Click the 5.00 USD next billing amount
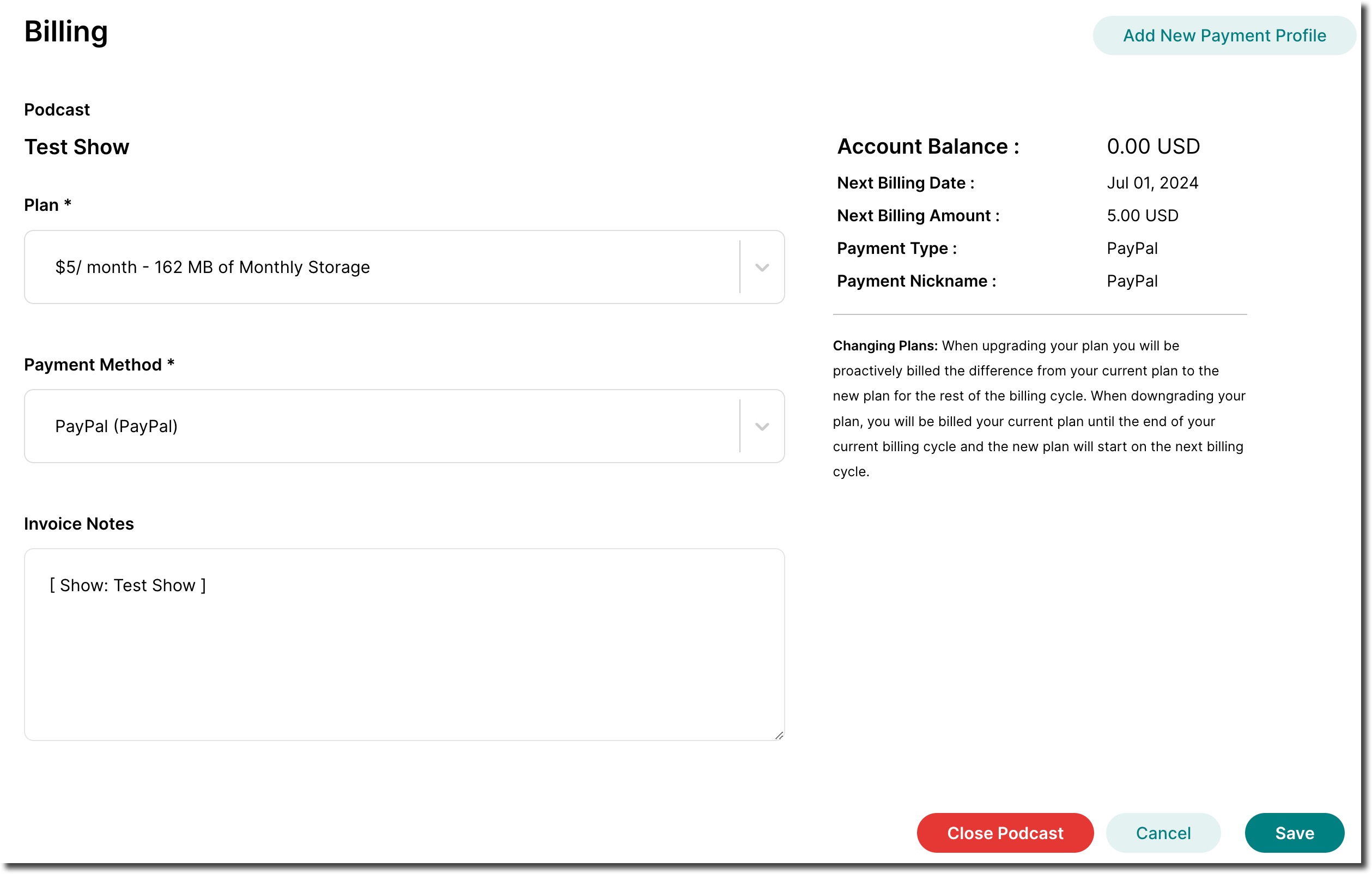Viewport: 1372px width, 874px height. (x=1143, y=215)
